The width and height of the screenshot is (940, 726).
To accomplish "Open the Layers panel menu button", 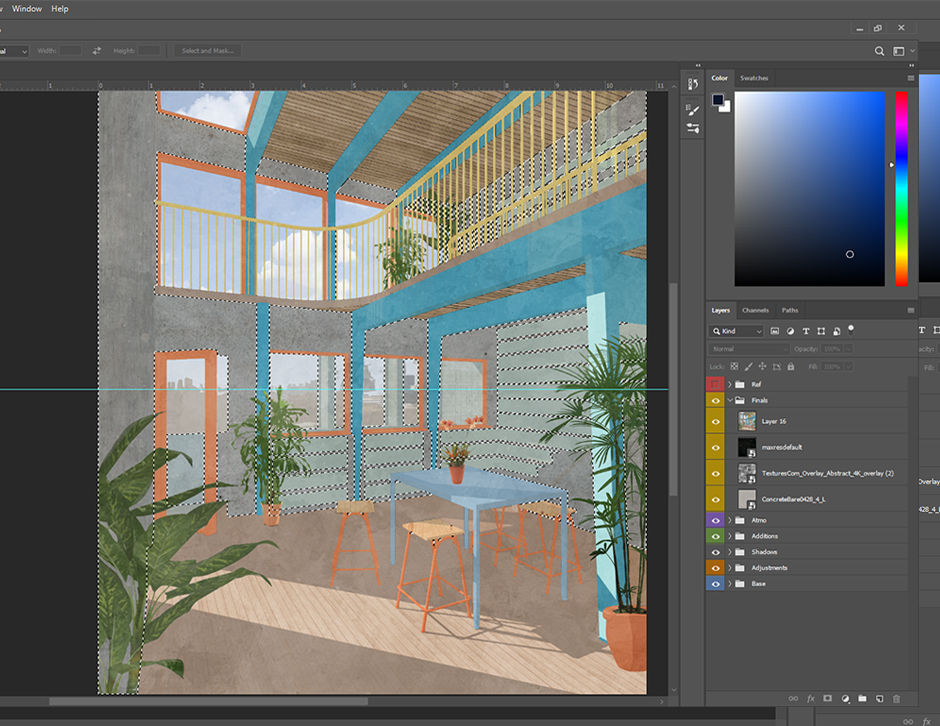I will coord(910,311).
